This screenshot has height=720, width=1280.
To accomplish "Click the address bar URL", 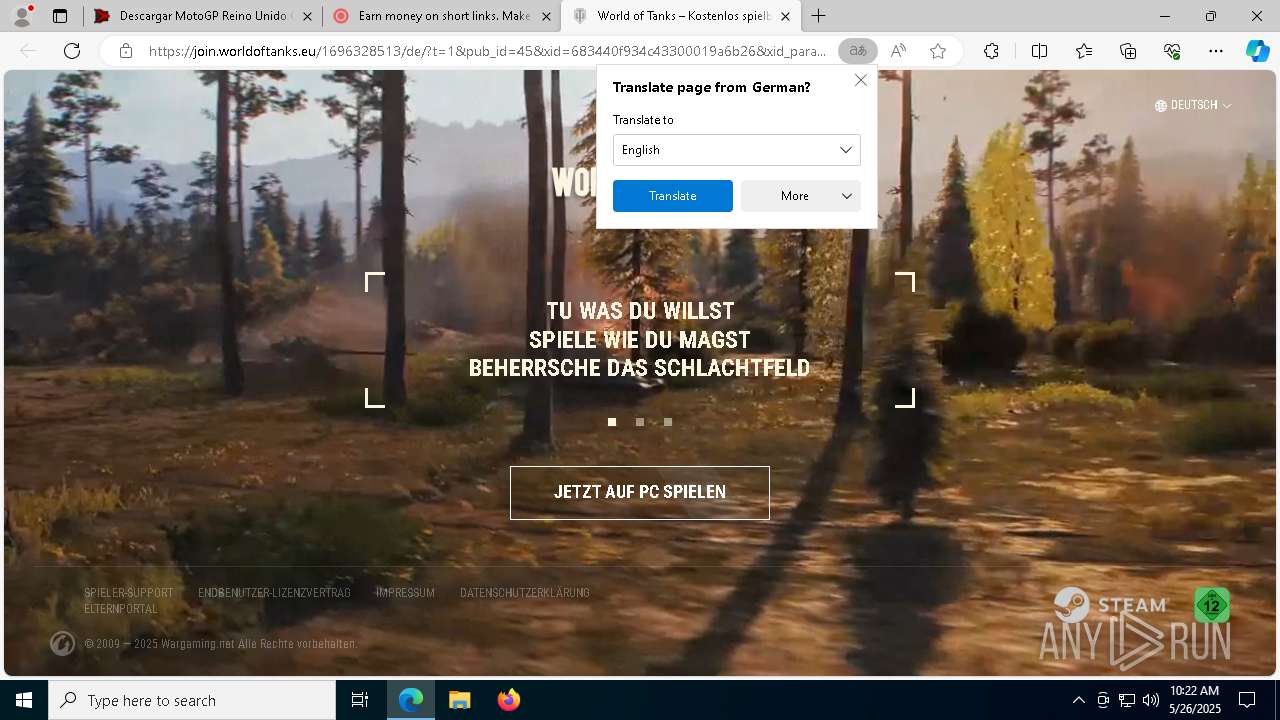I will point(487,51).
